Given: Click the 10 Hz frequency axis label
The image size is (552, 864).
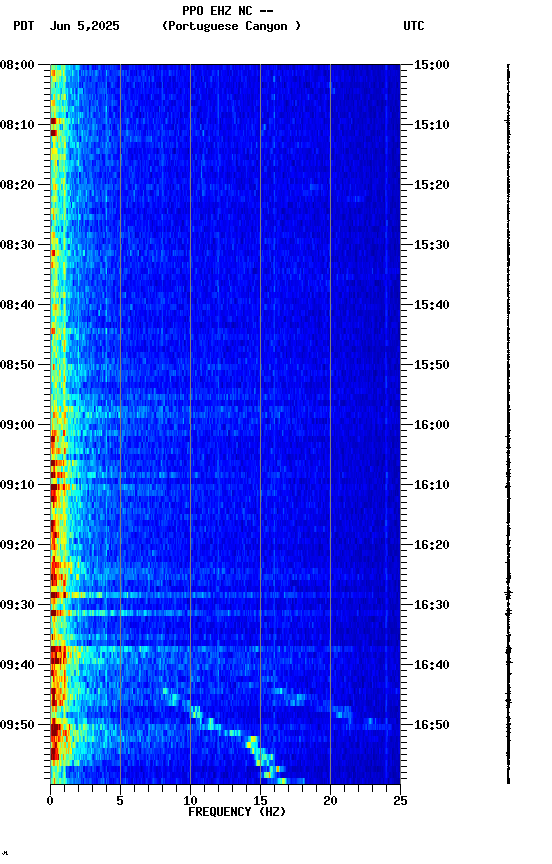Looking at the screenshot, I should point(190,801).
